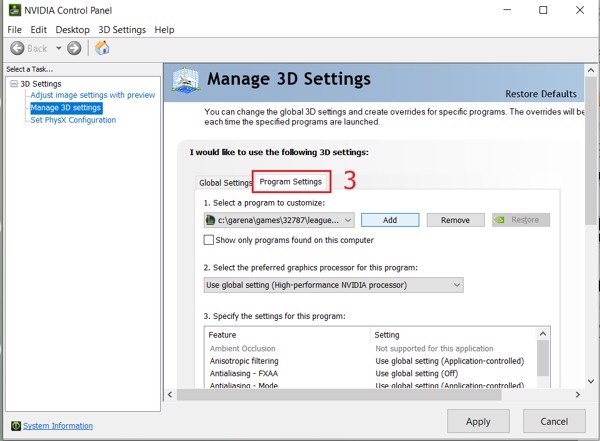Click the Cancel button

554,421
